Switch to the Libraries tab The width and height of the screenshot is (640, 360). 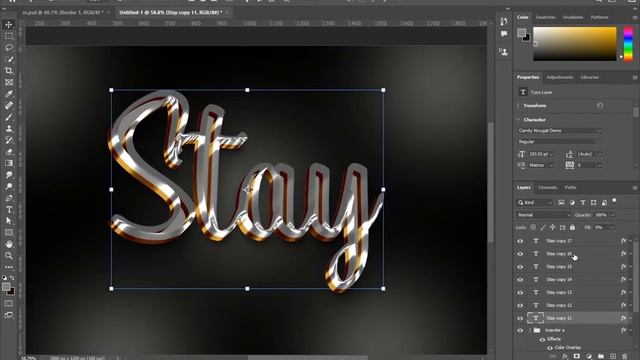click(589, 77)
